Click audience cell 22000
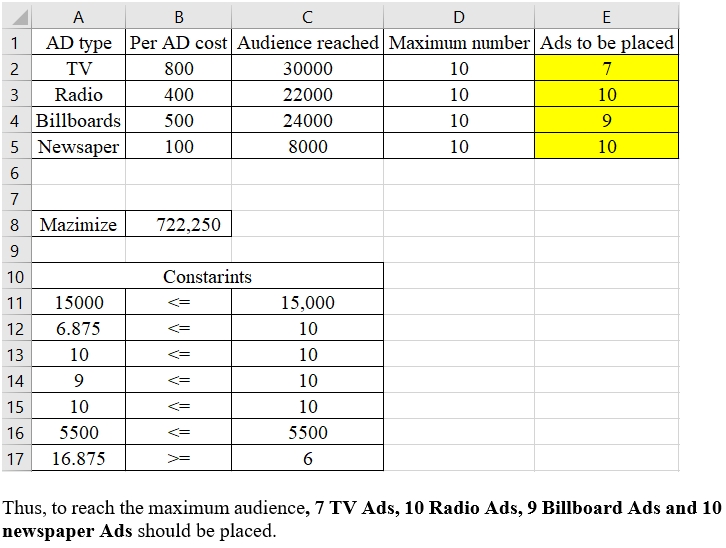The width and height of the screenshot is (726, 548). (307, 94)
